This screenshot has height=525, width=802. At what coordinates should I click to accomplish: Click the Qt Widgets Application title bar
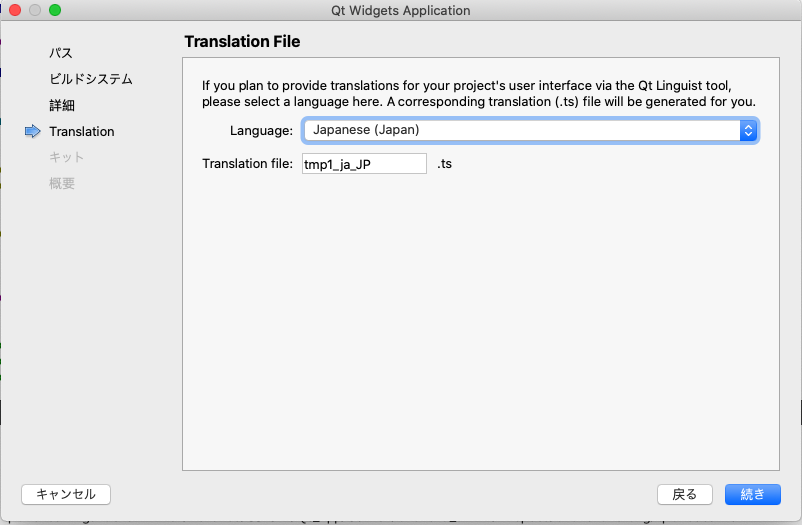(400, 10)
